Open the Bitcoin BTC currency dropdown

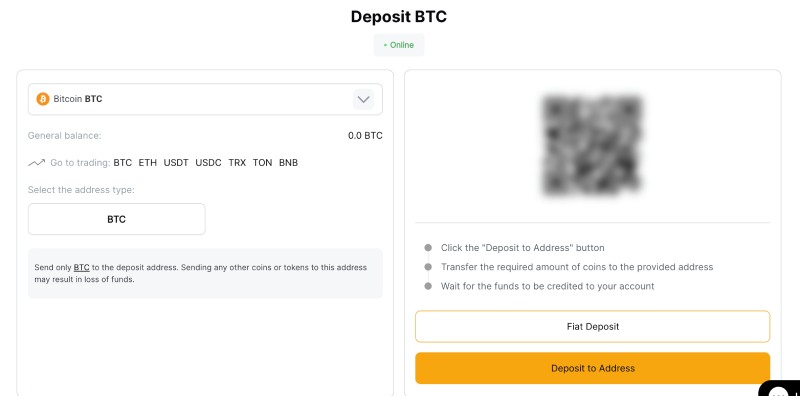205,99
